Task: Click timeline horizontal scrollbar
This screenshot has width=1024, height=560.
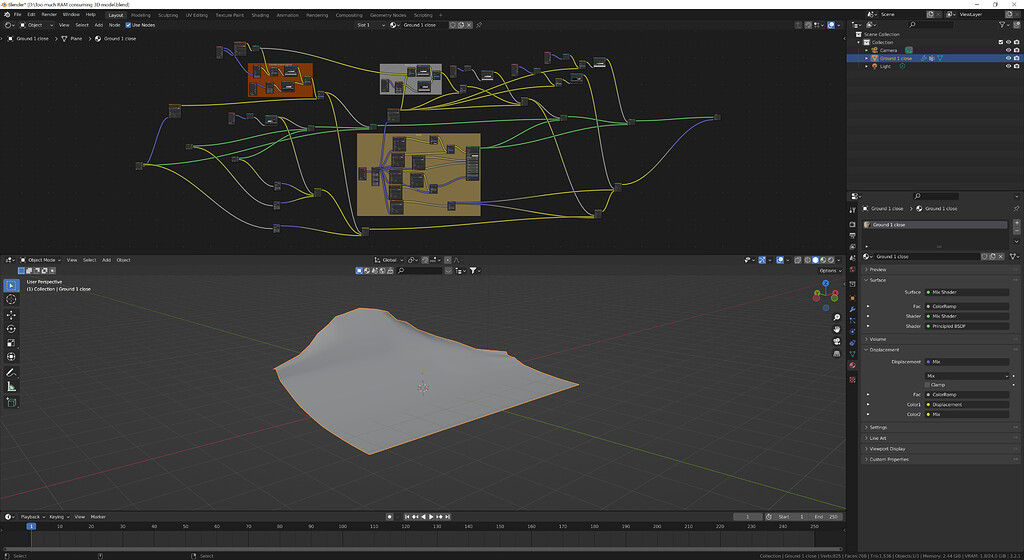Action: point(423,549)
